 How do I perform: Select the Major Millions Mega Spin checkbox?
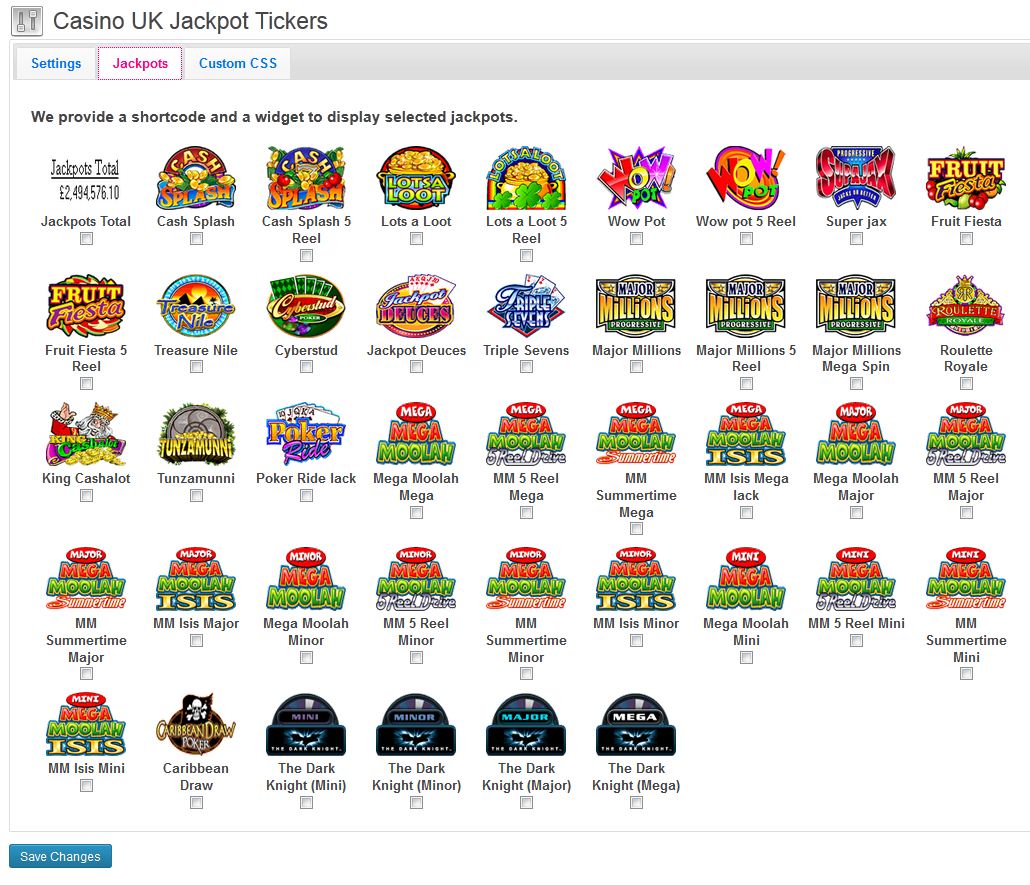(x=856, y=384)
